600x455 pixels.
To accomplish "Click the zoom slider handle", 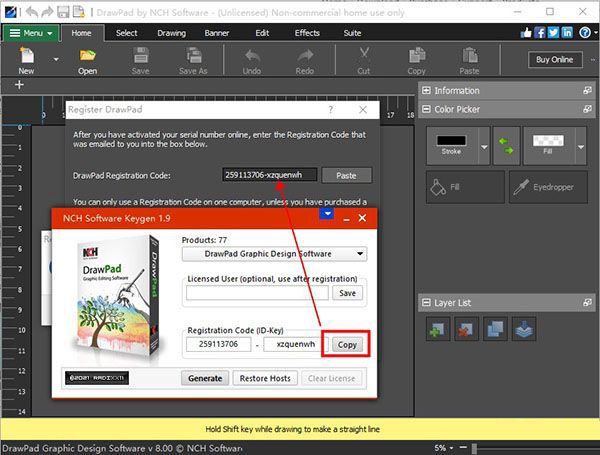I will pos(474,448).
